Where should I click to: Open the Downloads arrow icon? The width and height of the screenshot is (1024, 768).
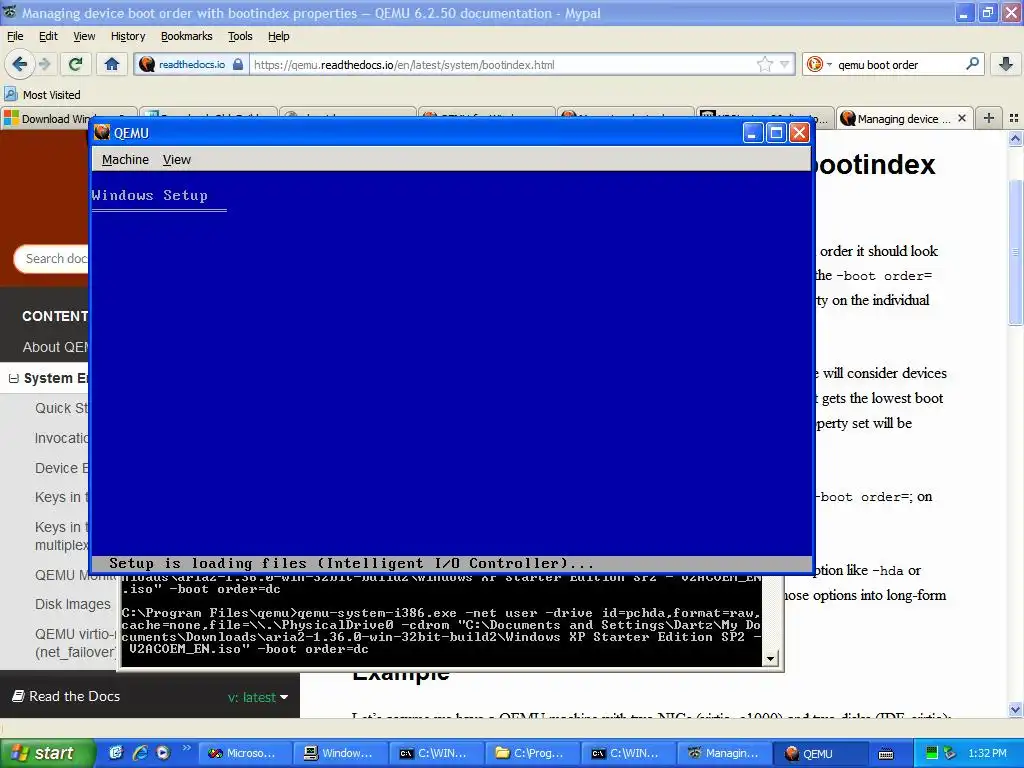coord(1006,64)
